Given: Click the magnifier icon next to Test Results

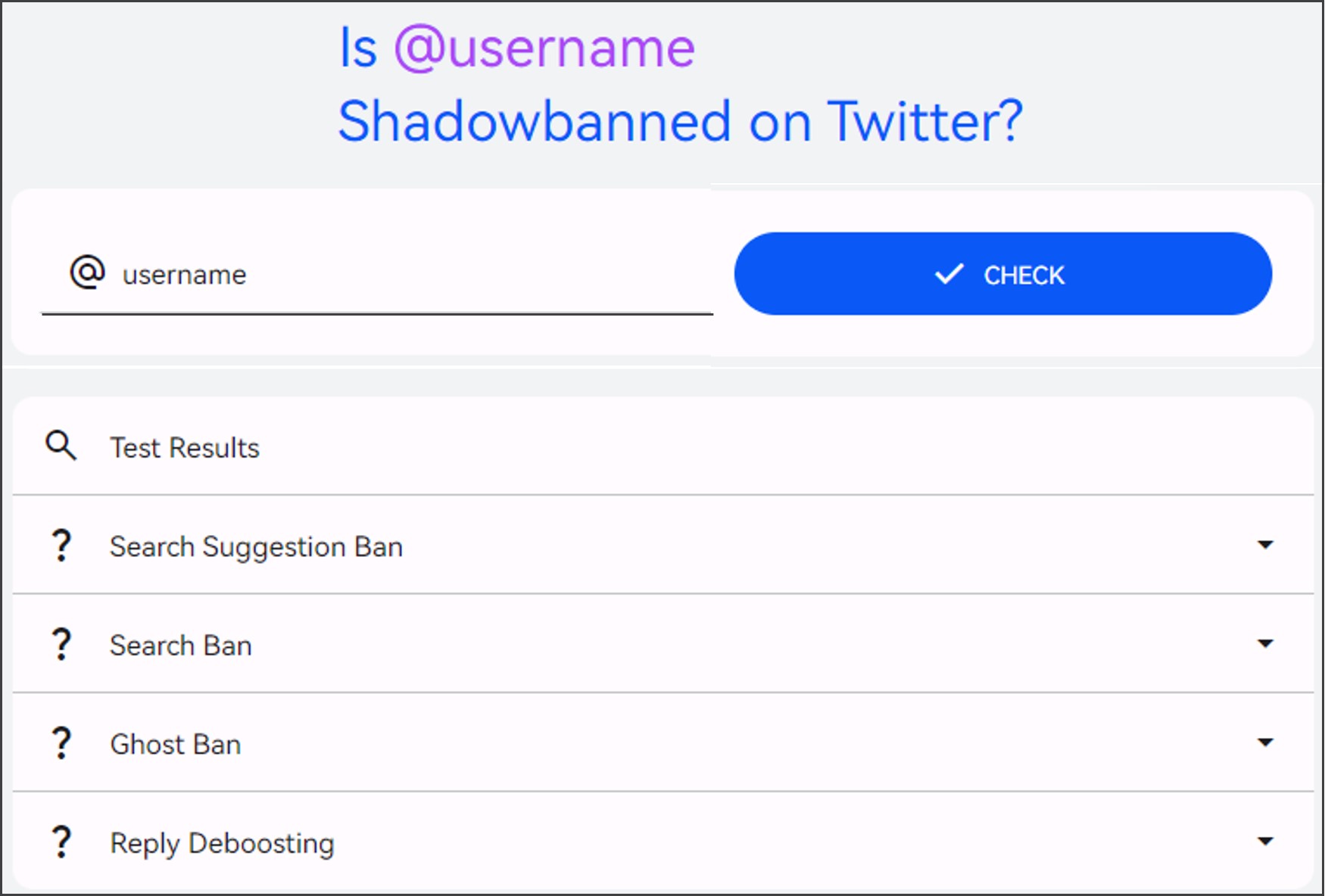Looking at the screenshot, I should (61, 446).
